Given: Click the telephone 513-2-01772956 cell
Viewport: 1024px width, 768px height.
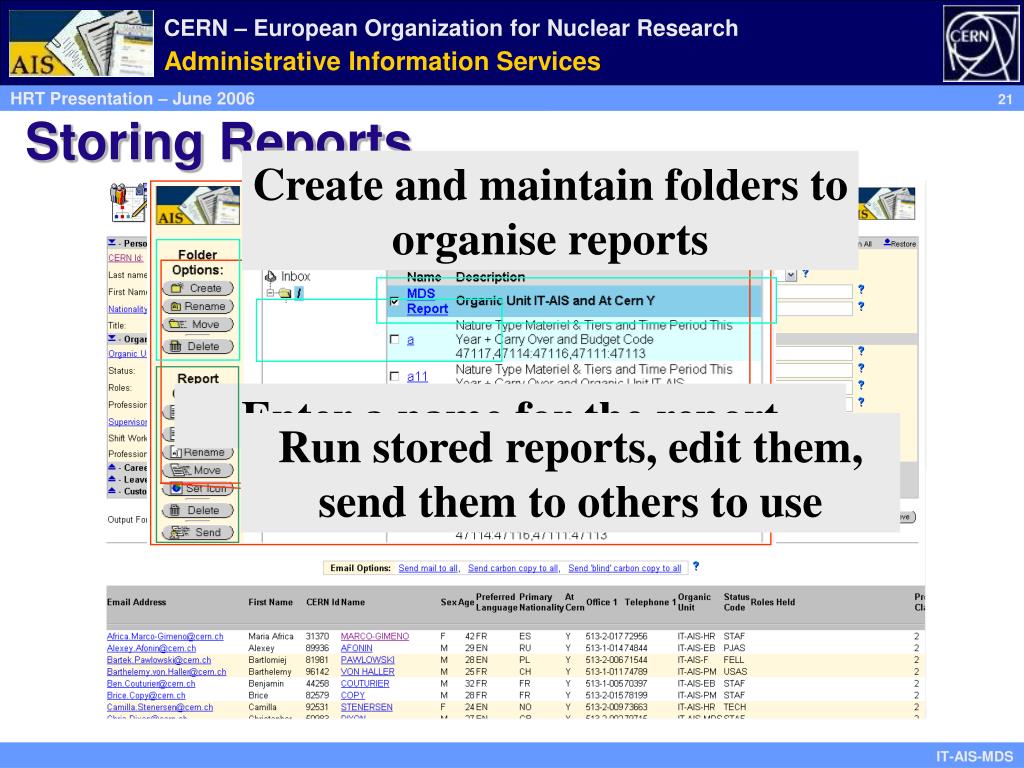Looking at the screenshot, I should click(616, 636).
